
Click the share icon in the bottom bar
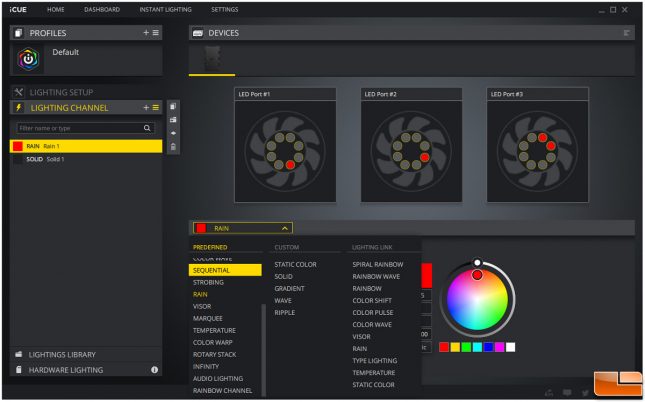(549, 393)
